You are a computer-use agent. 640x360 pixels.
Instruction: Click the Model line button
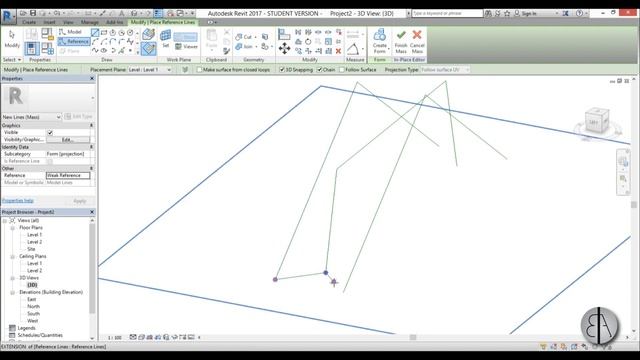pyautogui.click(x=70, y=32)
